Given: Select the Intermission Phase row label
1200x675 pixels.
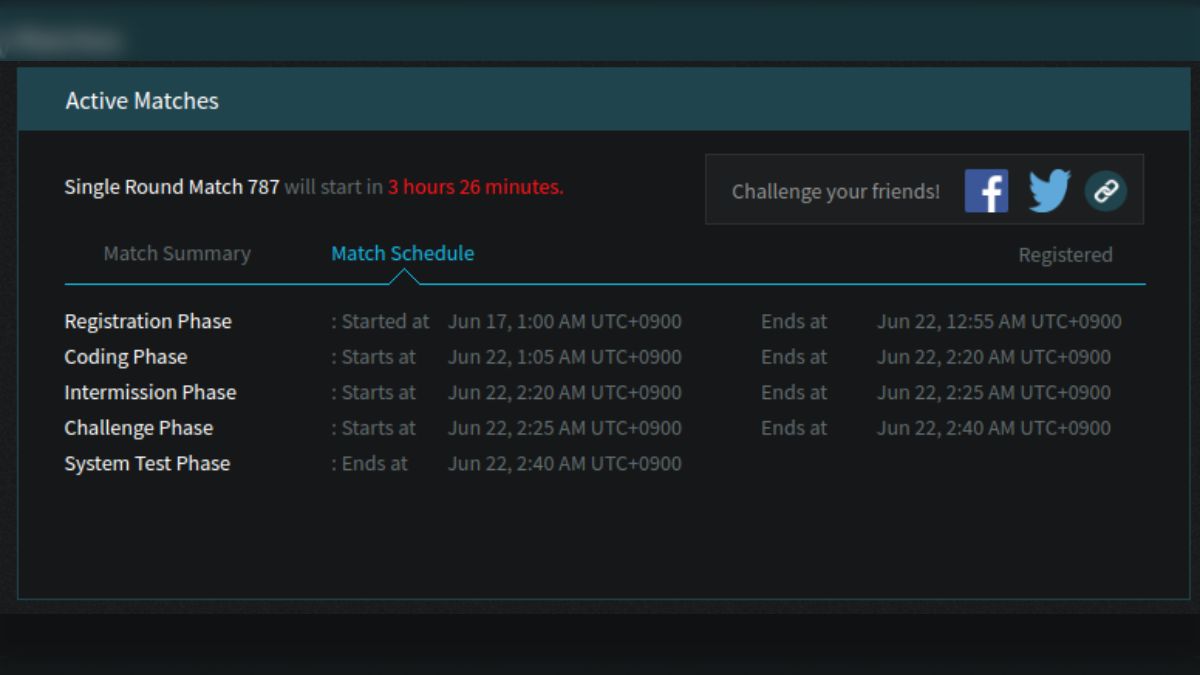Looking at the screenshot, I should (x=150, y=393).
